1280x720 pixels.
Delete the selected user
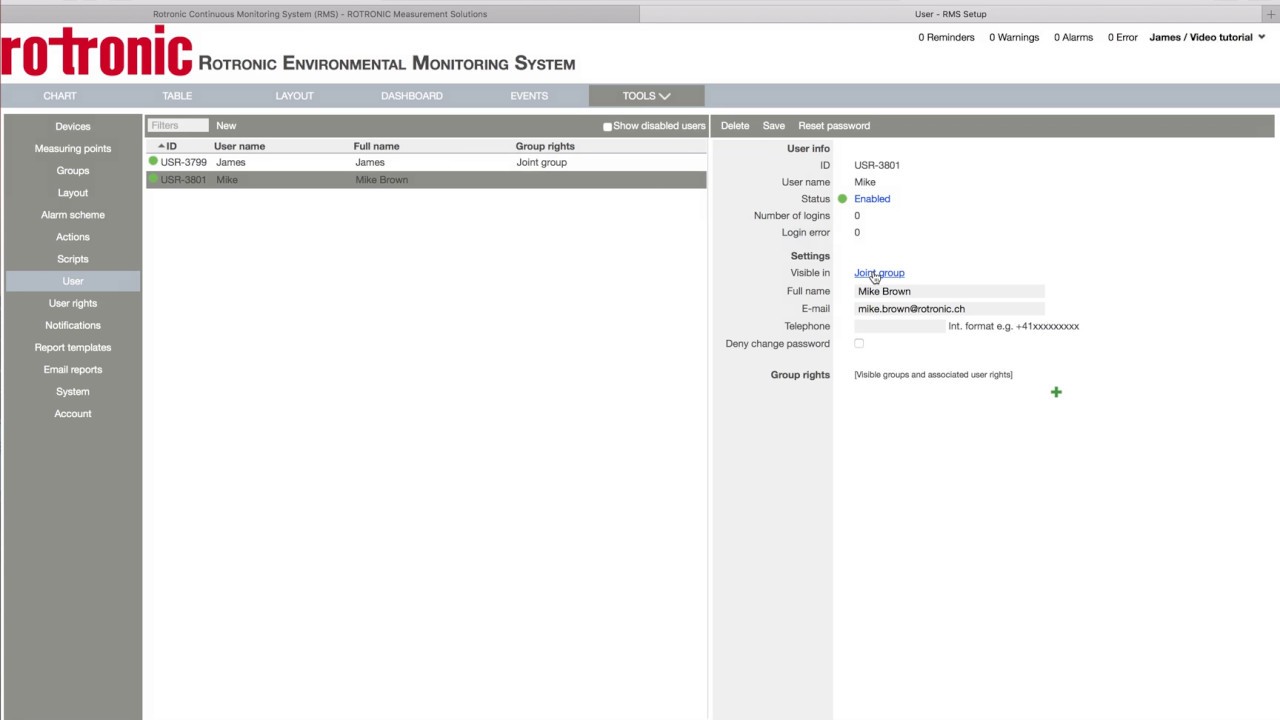click(735, 126)
